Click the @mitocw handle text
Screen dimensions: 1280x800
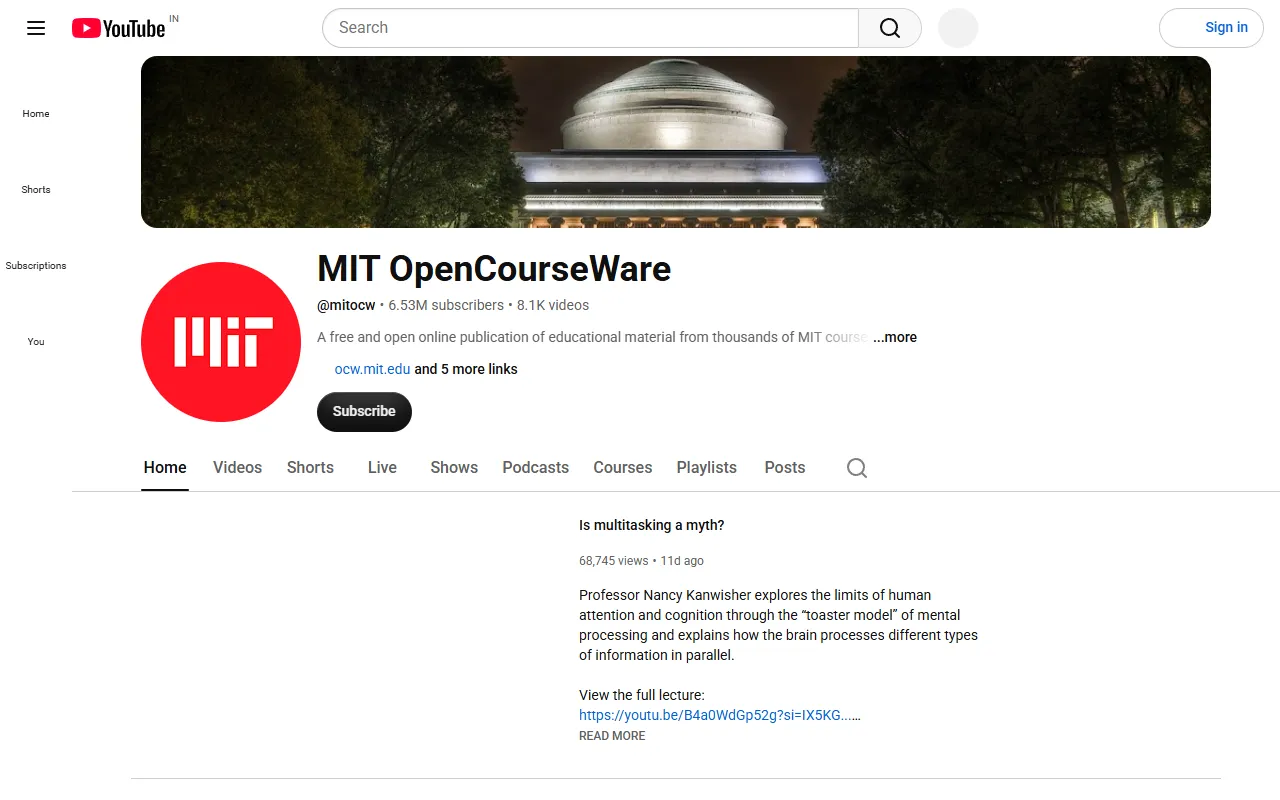point(346,305)
